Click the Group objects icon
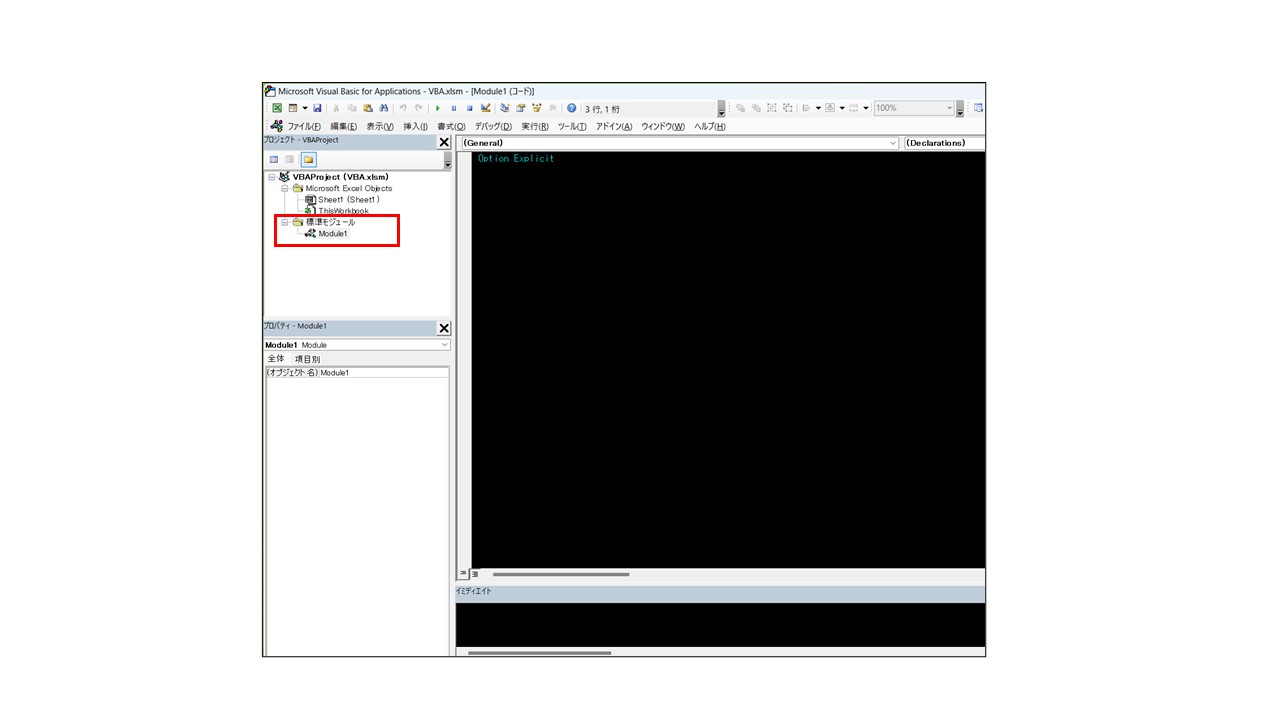Viewport: 1280px width, 720px height. pyautogui.click(x=771, y=108)
